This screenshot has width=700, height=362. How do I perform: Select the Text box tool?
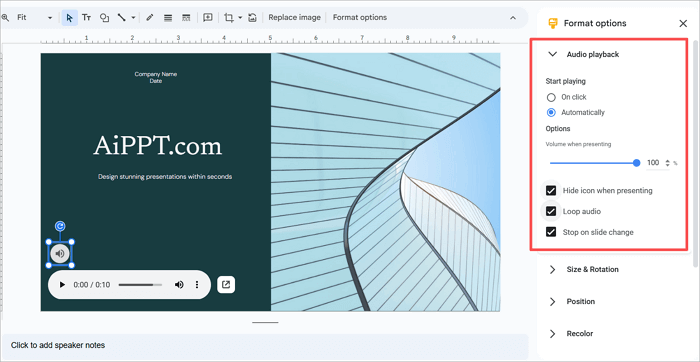pyautogui.click(x=87, y=18)
